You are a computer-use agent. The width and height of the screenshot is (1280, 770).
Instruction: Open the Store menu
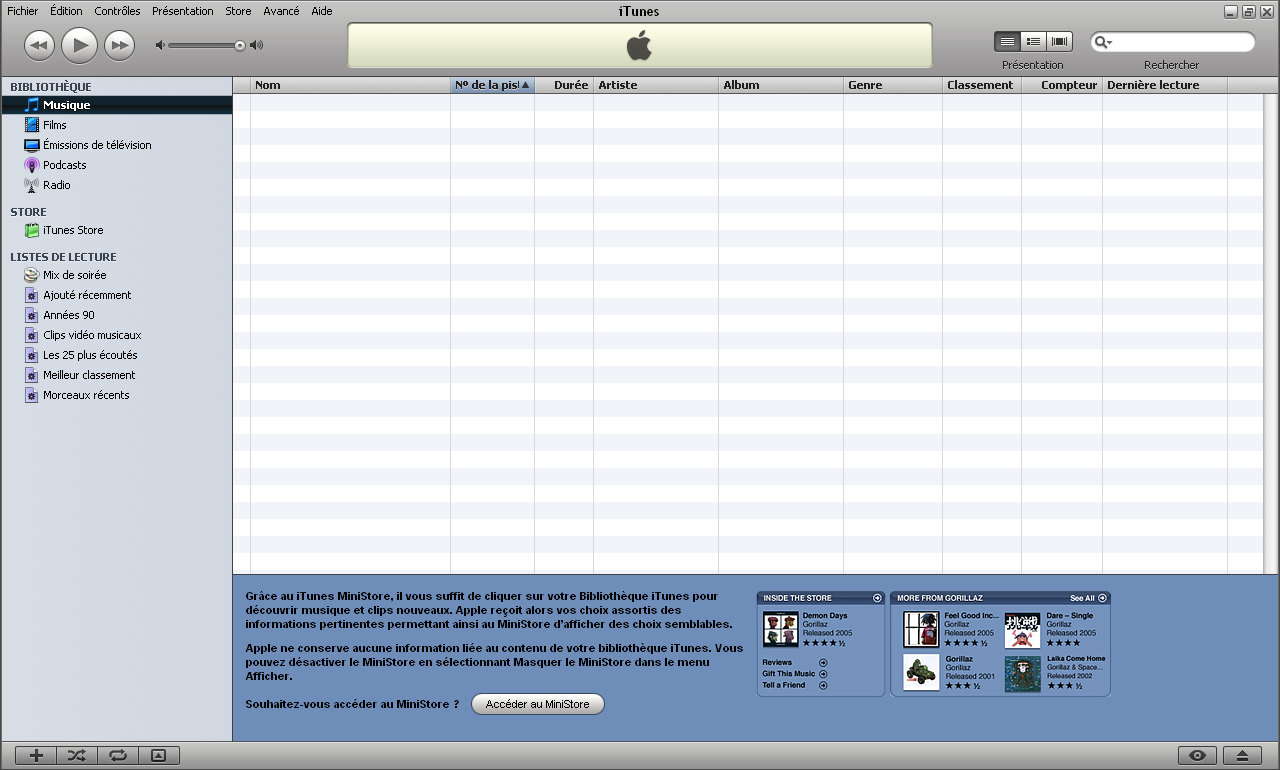(238, 11)
